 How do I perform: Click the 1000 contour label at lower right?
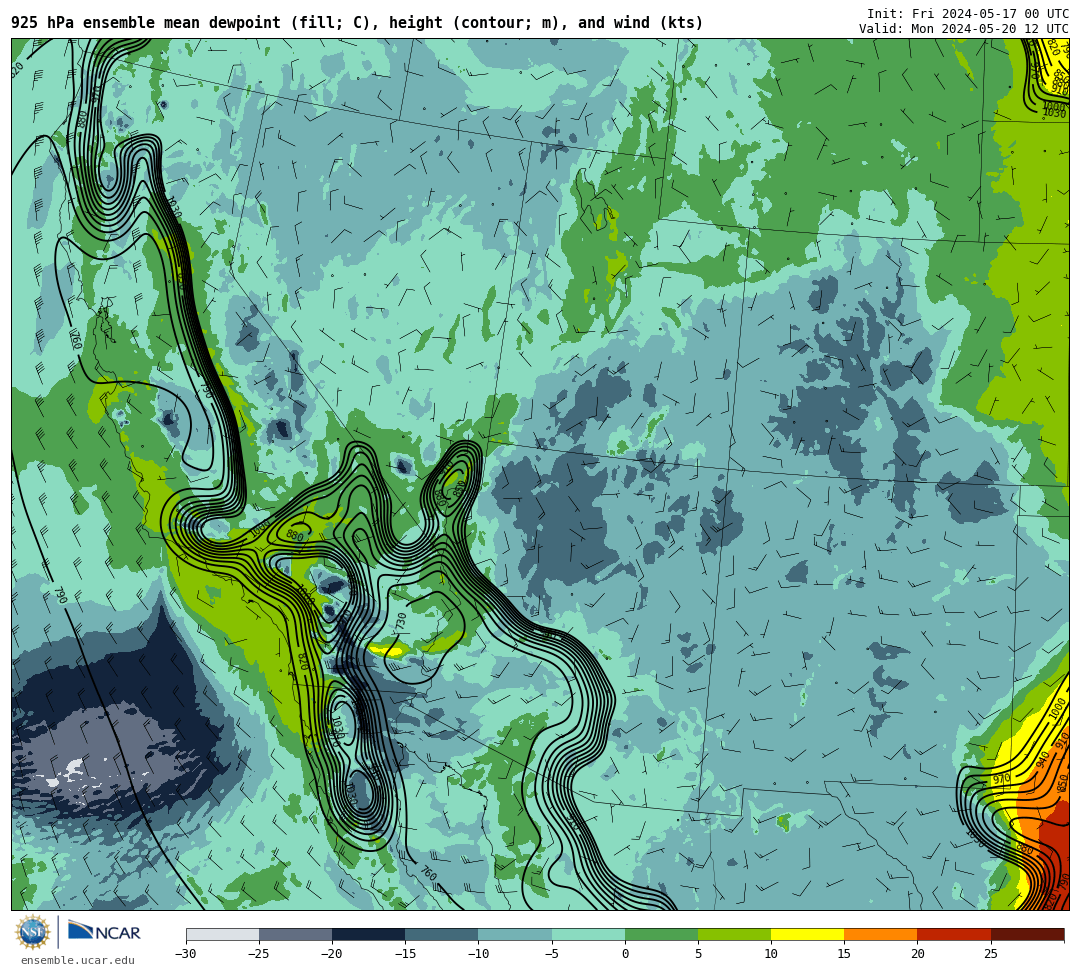pos(1058,709)
